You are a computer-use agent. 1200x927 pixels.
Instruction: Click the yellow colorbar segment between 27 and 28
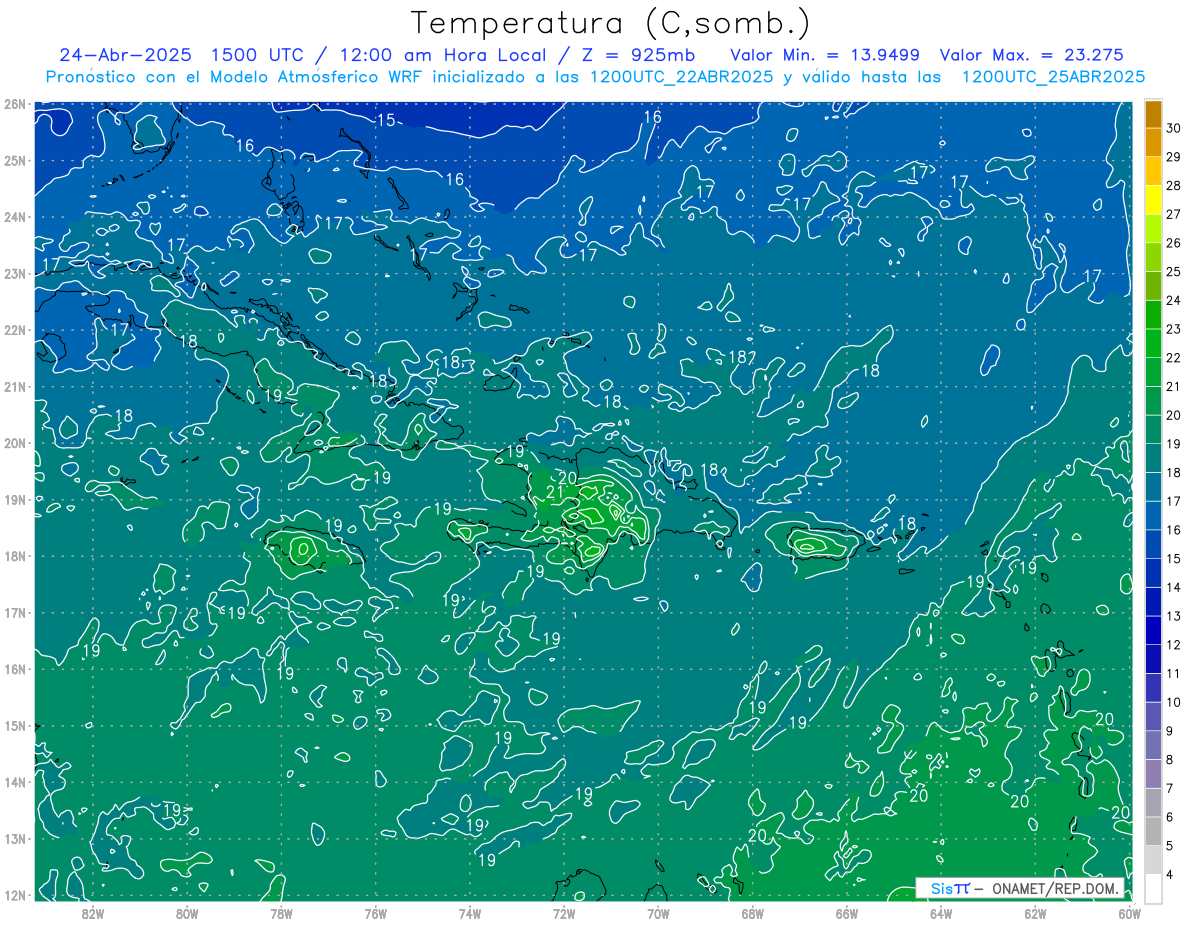tap(1153, 200)
